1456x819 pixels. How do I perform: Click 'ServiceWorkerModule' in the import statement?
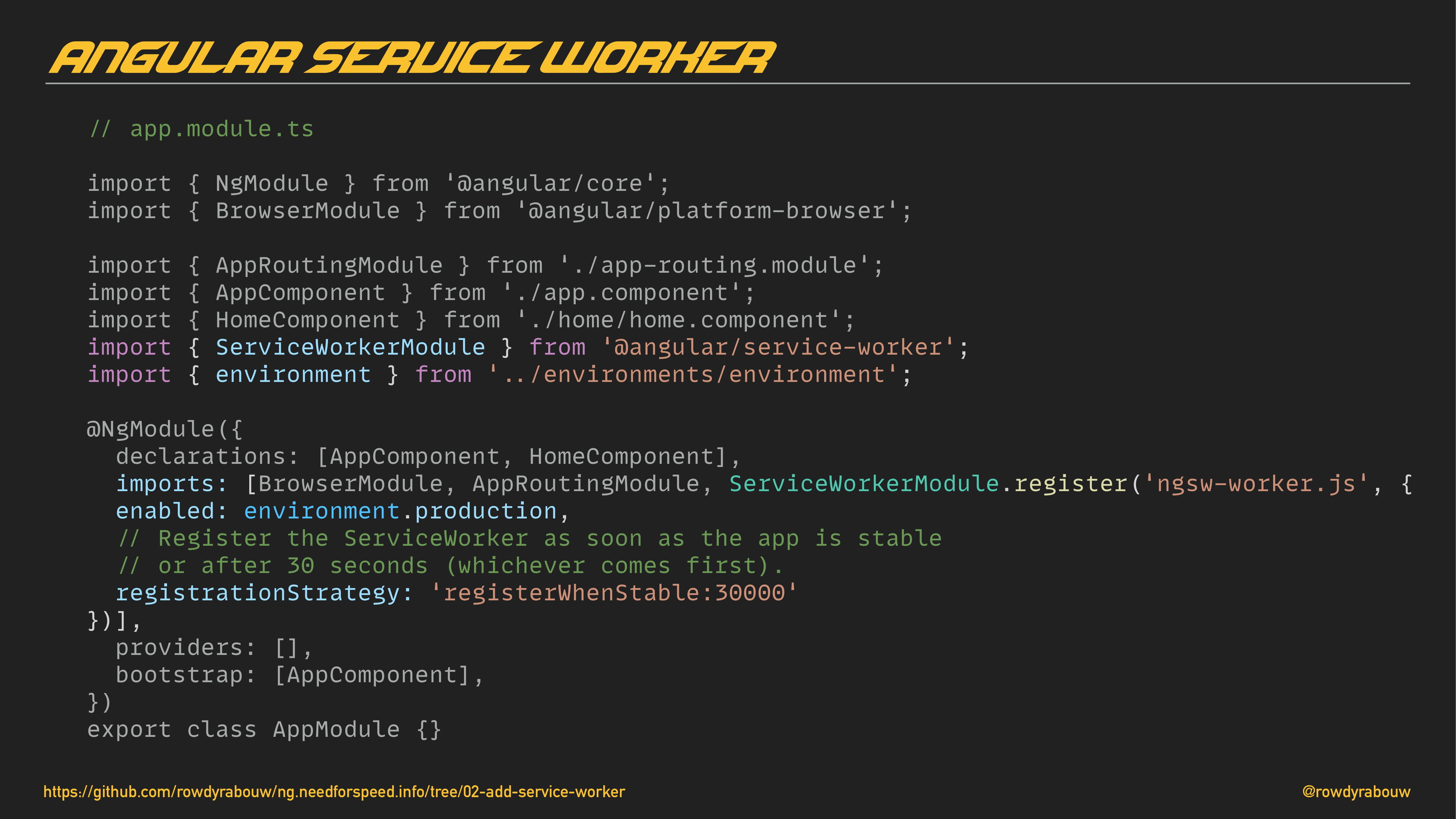coord(350,347)
